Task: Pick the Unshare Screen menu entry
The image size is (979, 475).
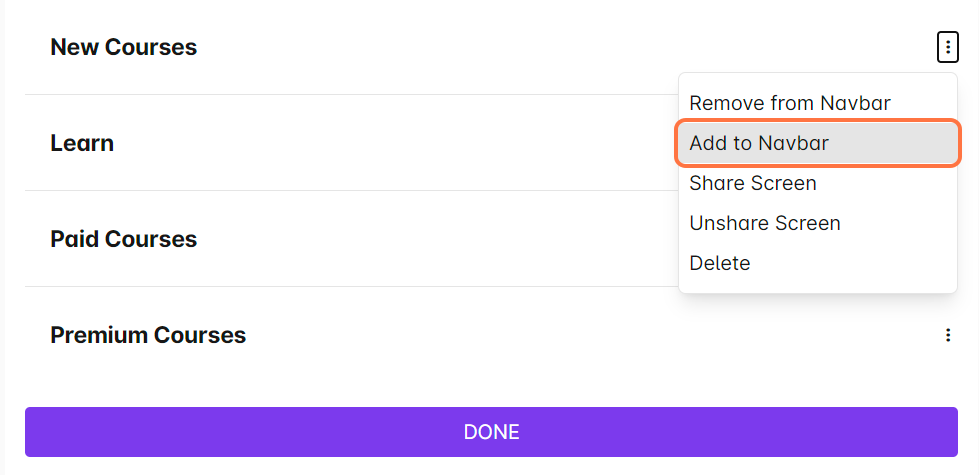Action: 764,223
